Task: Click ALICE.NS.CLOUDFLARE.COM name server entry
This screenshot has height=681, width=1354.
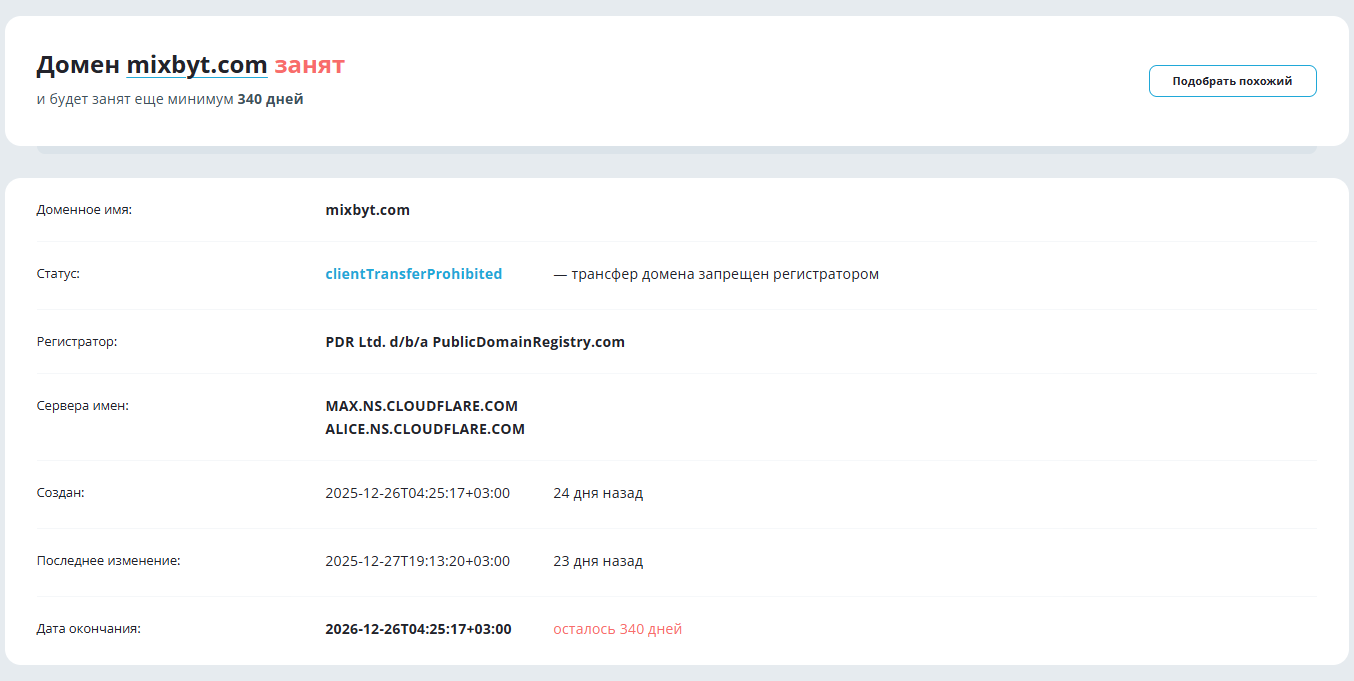Action: 425,429
